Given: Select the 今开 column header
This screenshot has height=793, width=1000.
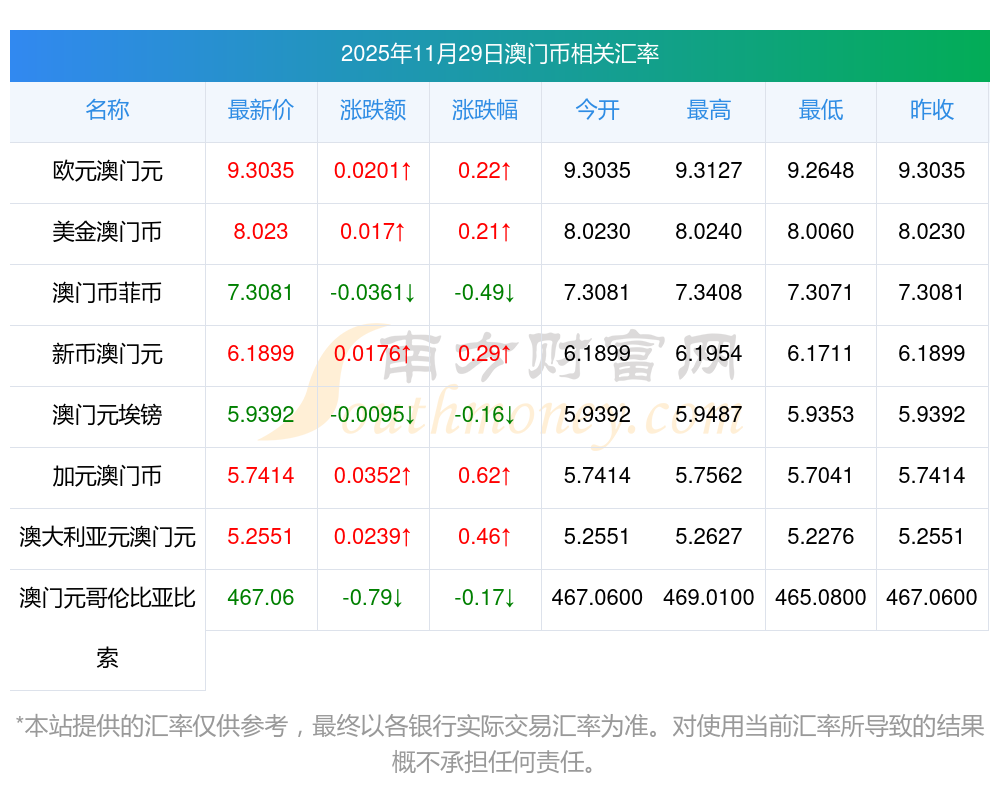Looking at the screenshot, I should coord(597,110).
